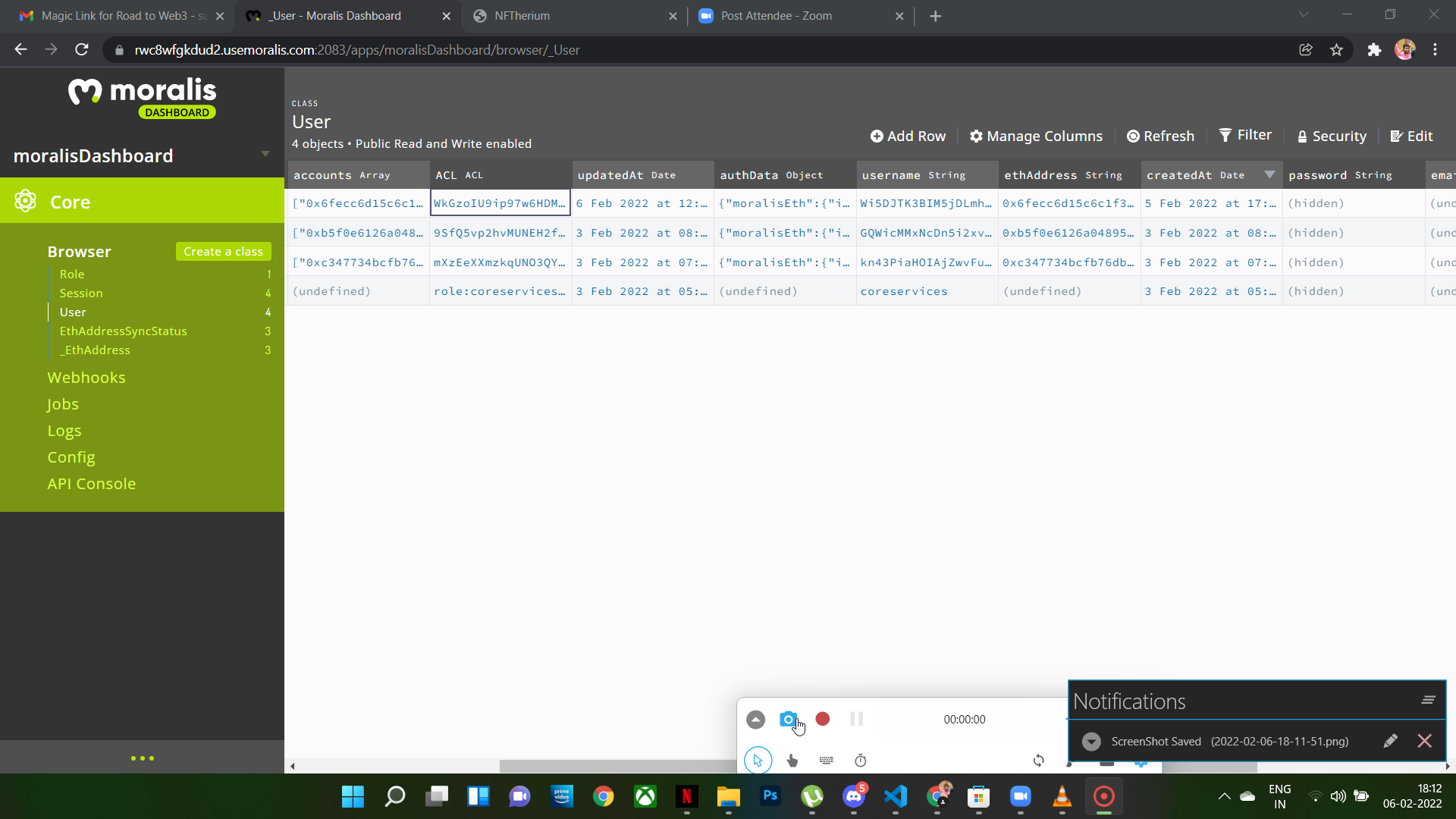Refresh the User table data
The image size is (1456, 819).
click(x=1160, y=136)
